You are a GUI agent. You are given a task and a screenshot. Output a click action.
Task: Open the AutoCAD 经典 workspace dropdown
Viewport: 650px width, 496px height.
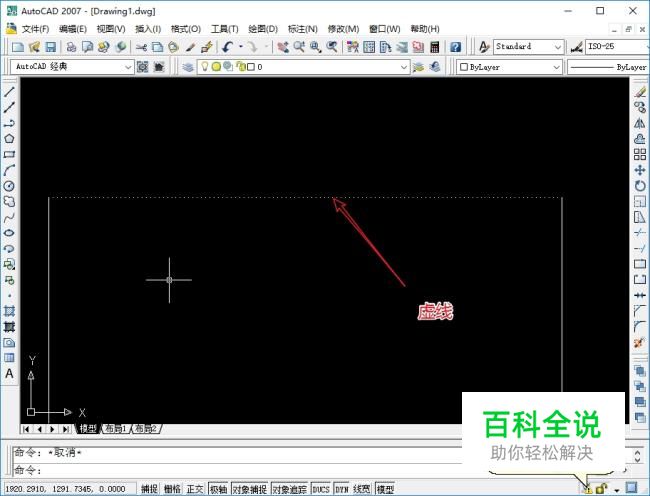(128, 67)
